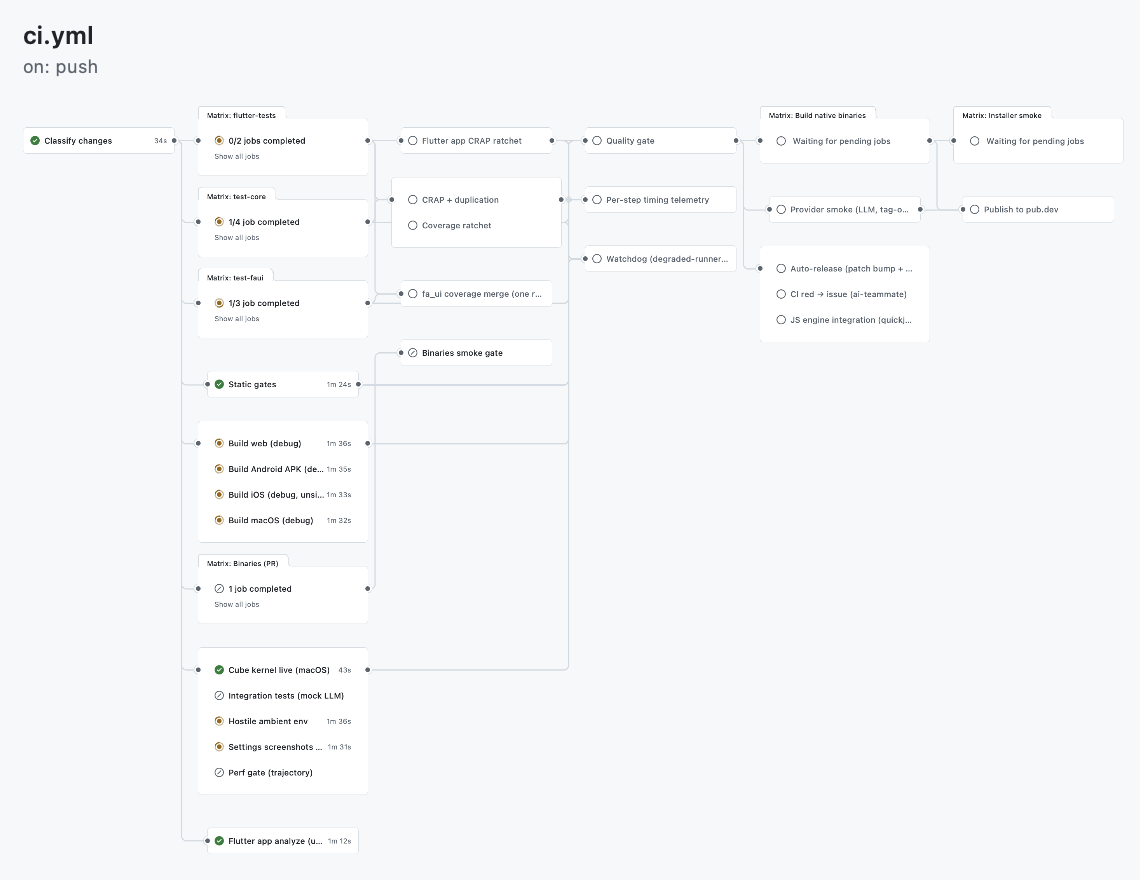
Task: Expand Show all jobs under test-core matrix
Action: tap(236, 238)
